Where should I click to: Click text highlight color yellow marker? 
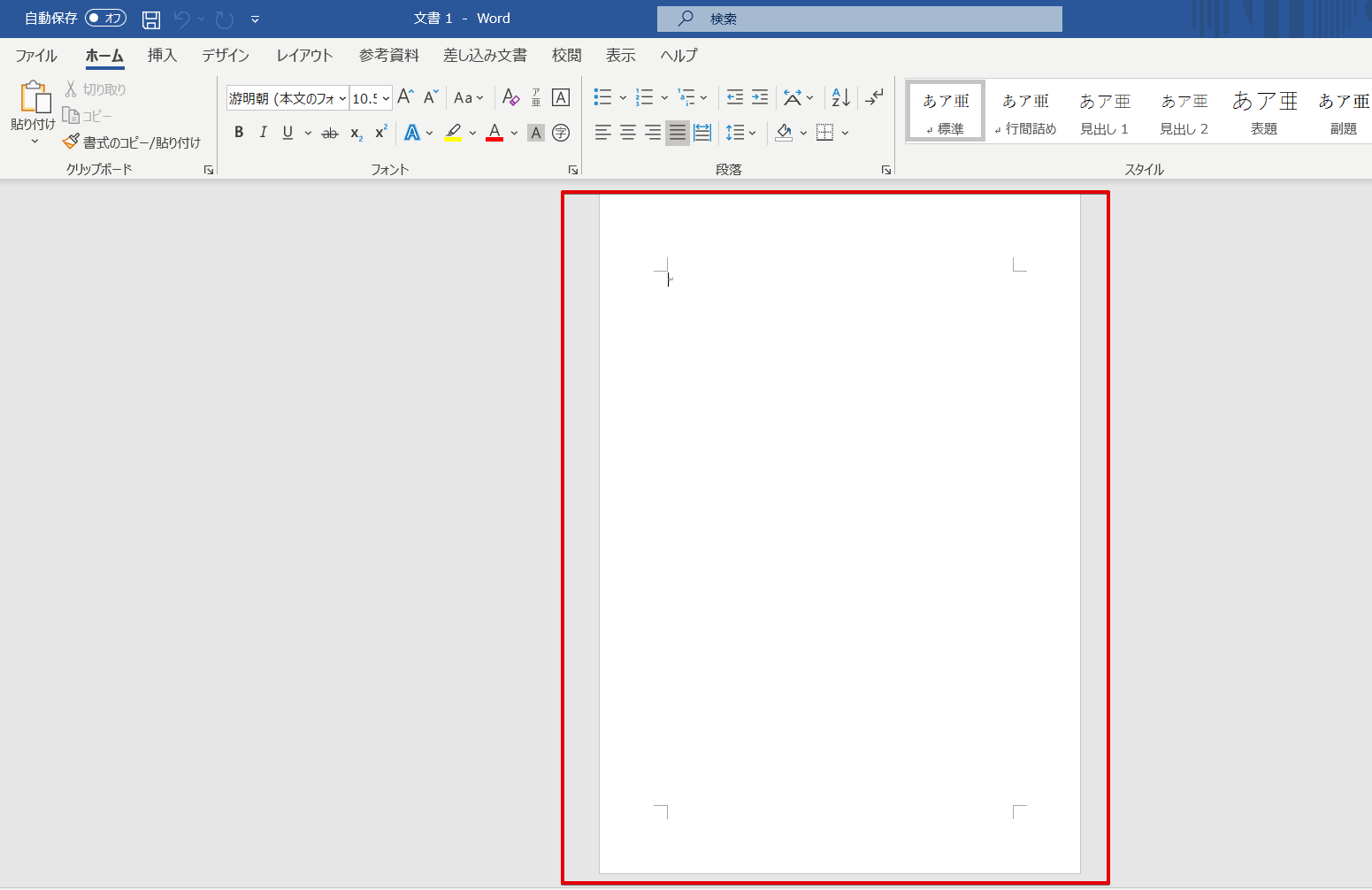[x=453, y=133]
